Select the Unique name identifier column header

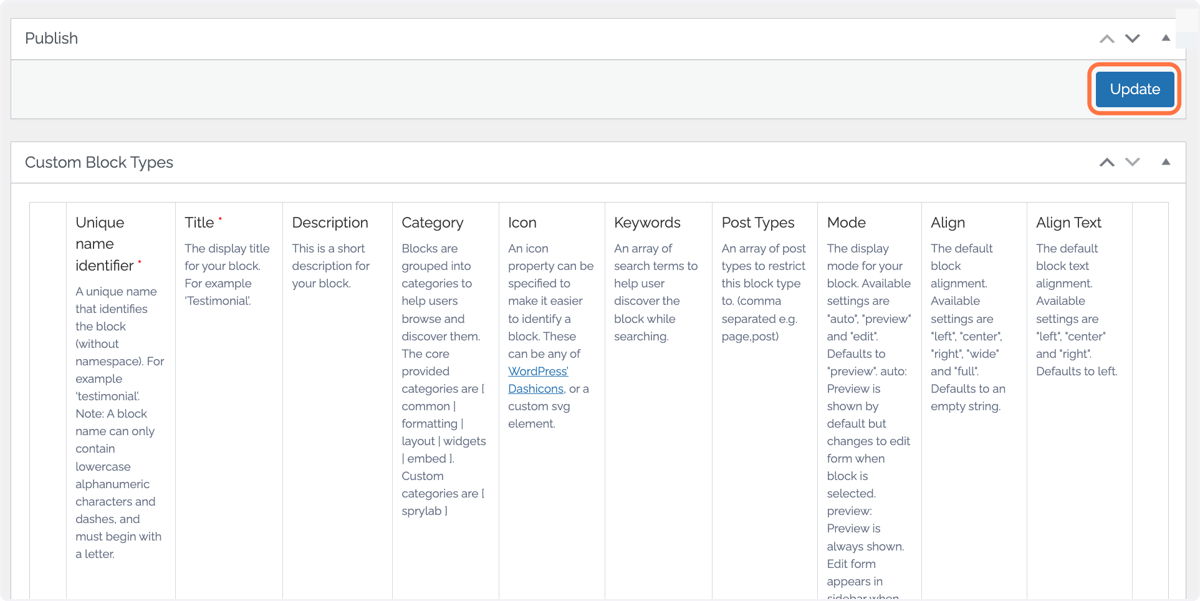click(108, 244)
